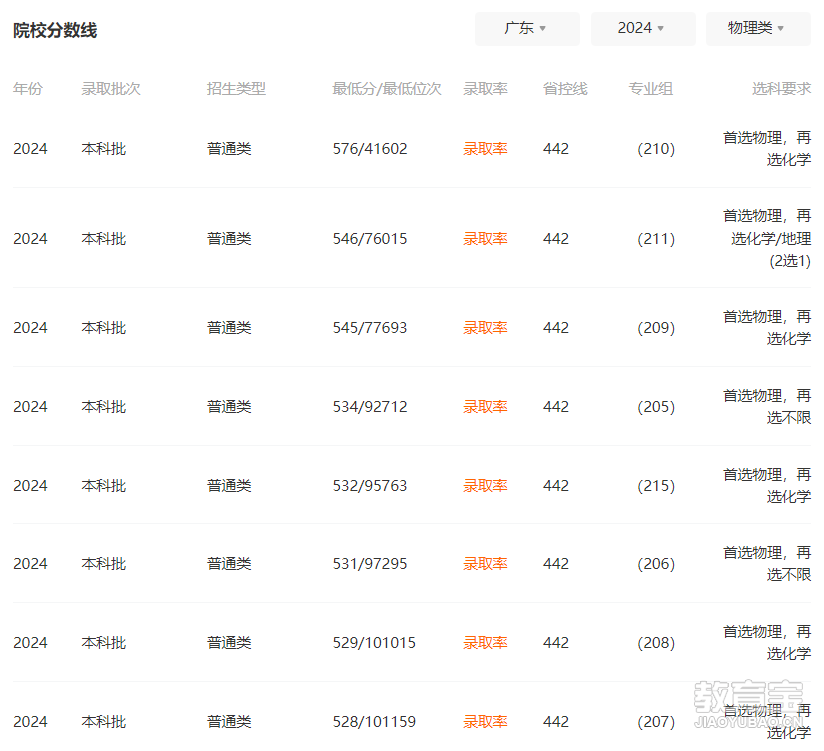This screenshot has width=824, height=751.
Task: Select the score cell 528/101159
Action: (x=374, y=722)
